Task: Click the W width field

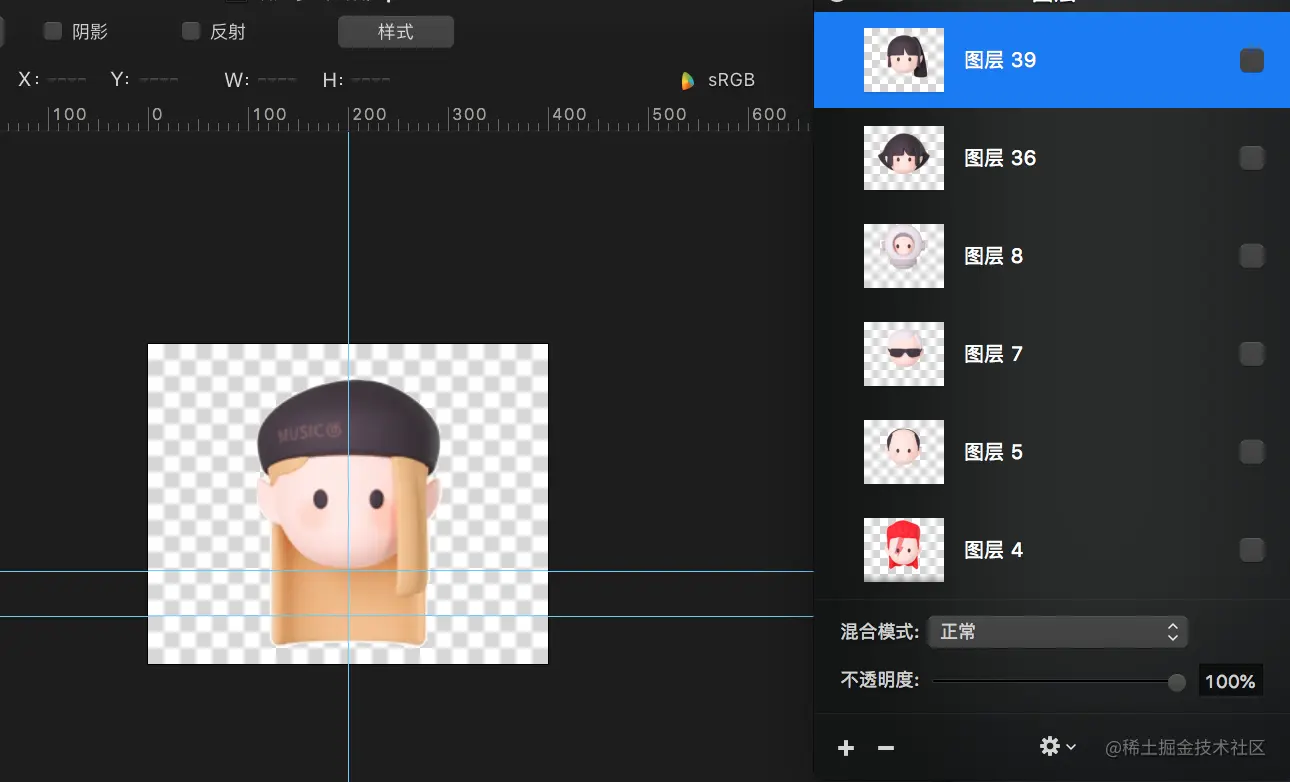Action: [x=277, y=79]
